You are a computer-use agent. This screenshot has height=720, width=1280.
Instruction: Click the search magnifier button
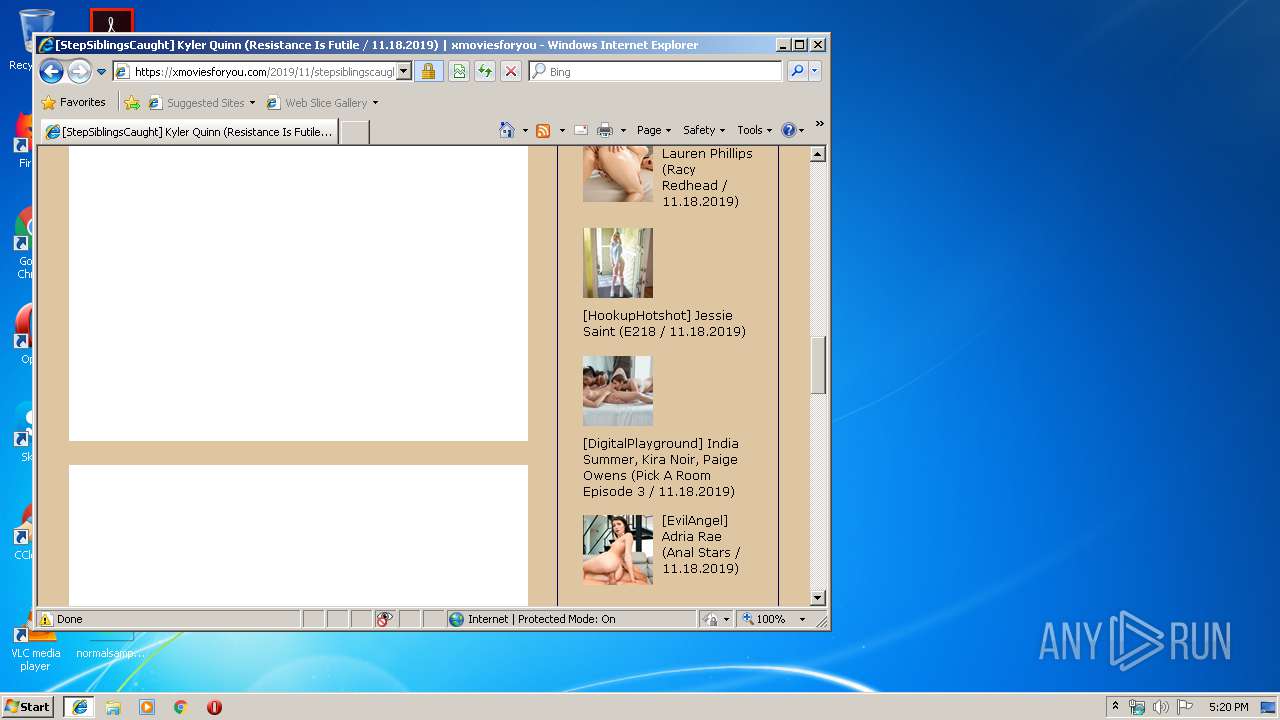point(797,72)
